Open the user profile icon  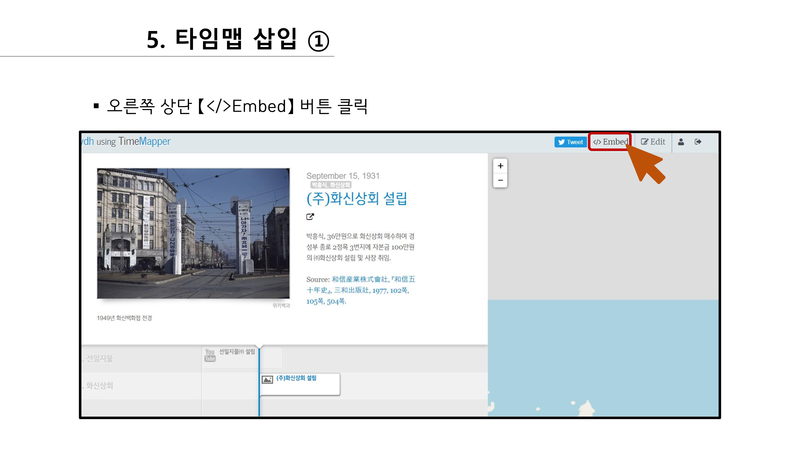681,142
